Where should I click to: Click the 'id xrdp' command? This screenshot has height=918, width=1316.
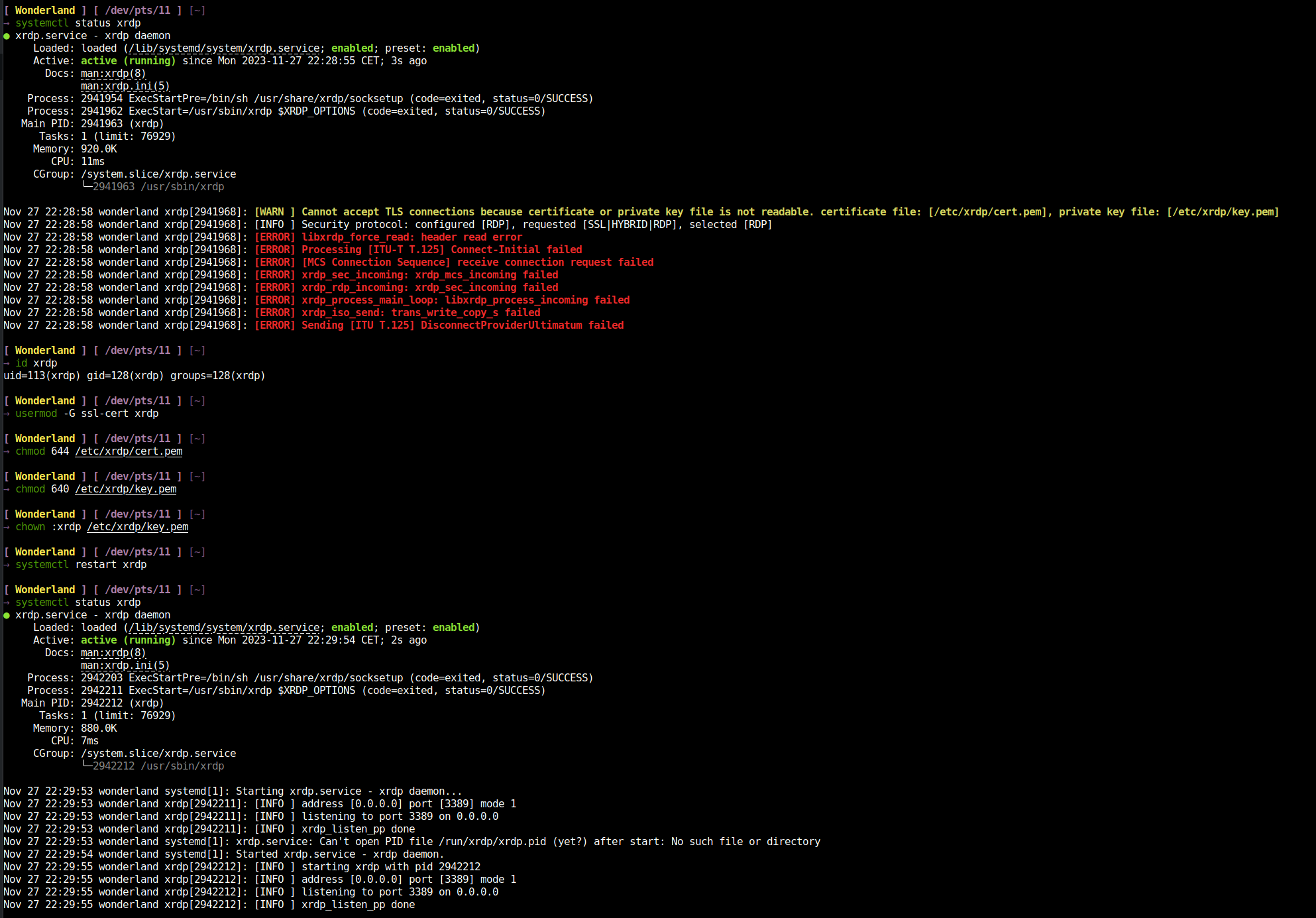[36, 363]
